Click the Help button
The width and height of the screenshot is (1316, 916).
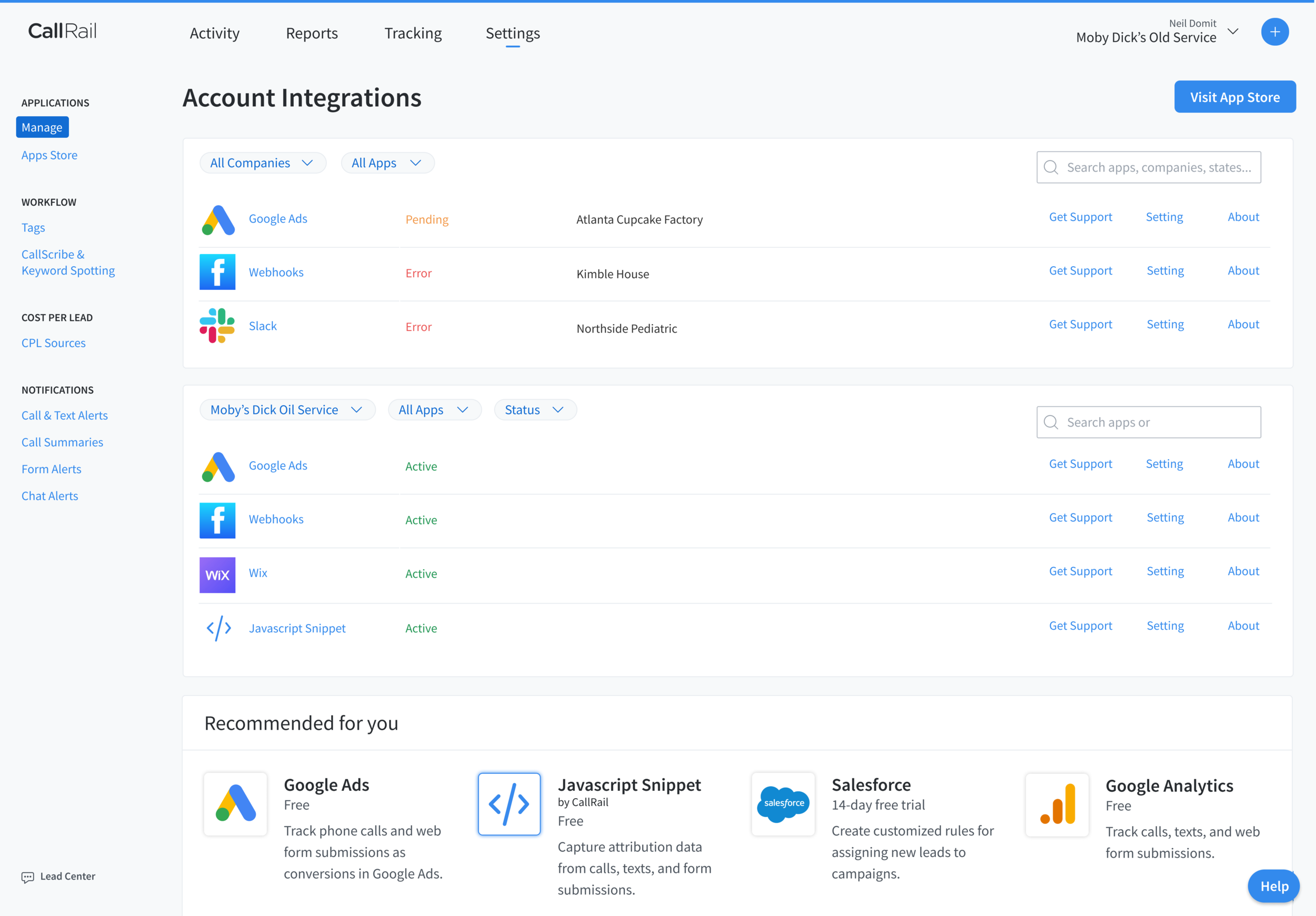(1273, 886)
